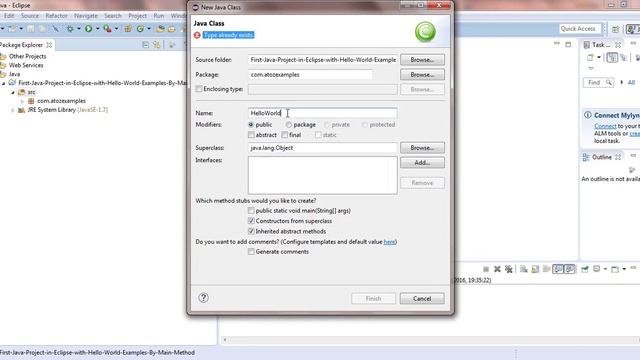Click the Java perspective button at top right
Viewport: 640px width, 360px height.
pyautogui.click(x=632, y=29)
